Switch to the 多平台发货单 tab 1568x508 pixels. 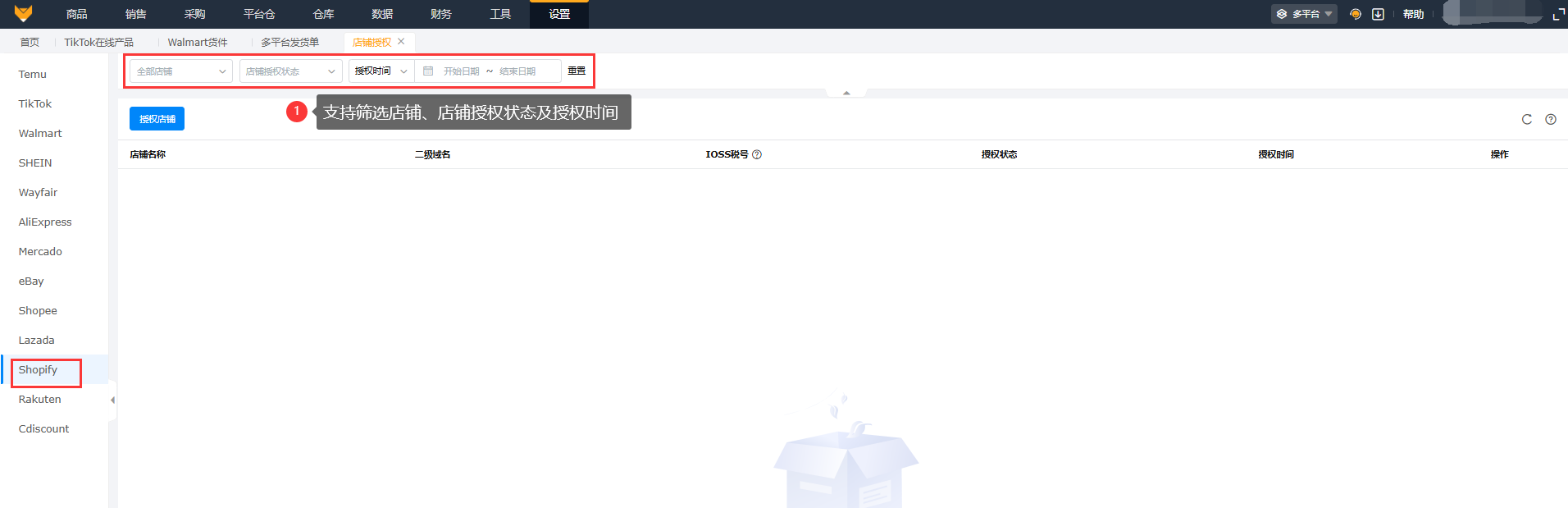290,42
